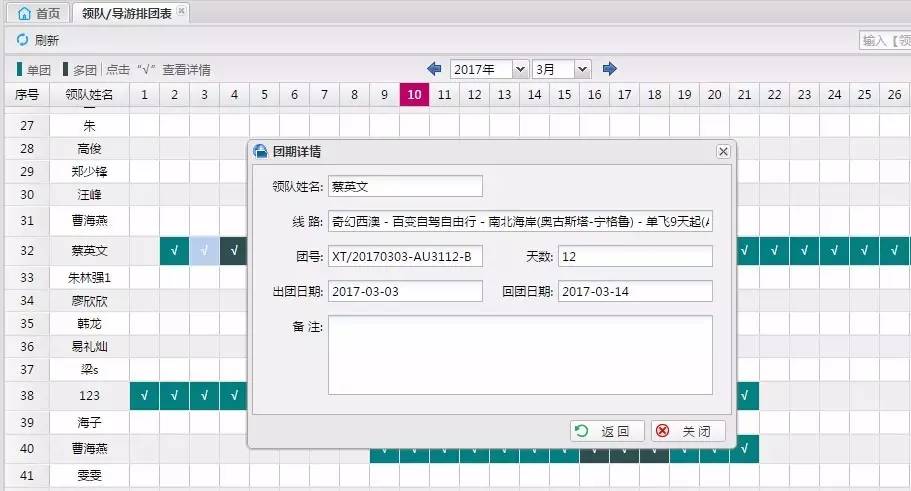Click the previous month left arrow

(x=434, y=69)
